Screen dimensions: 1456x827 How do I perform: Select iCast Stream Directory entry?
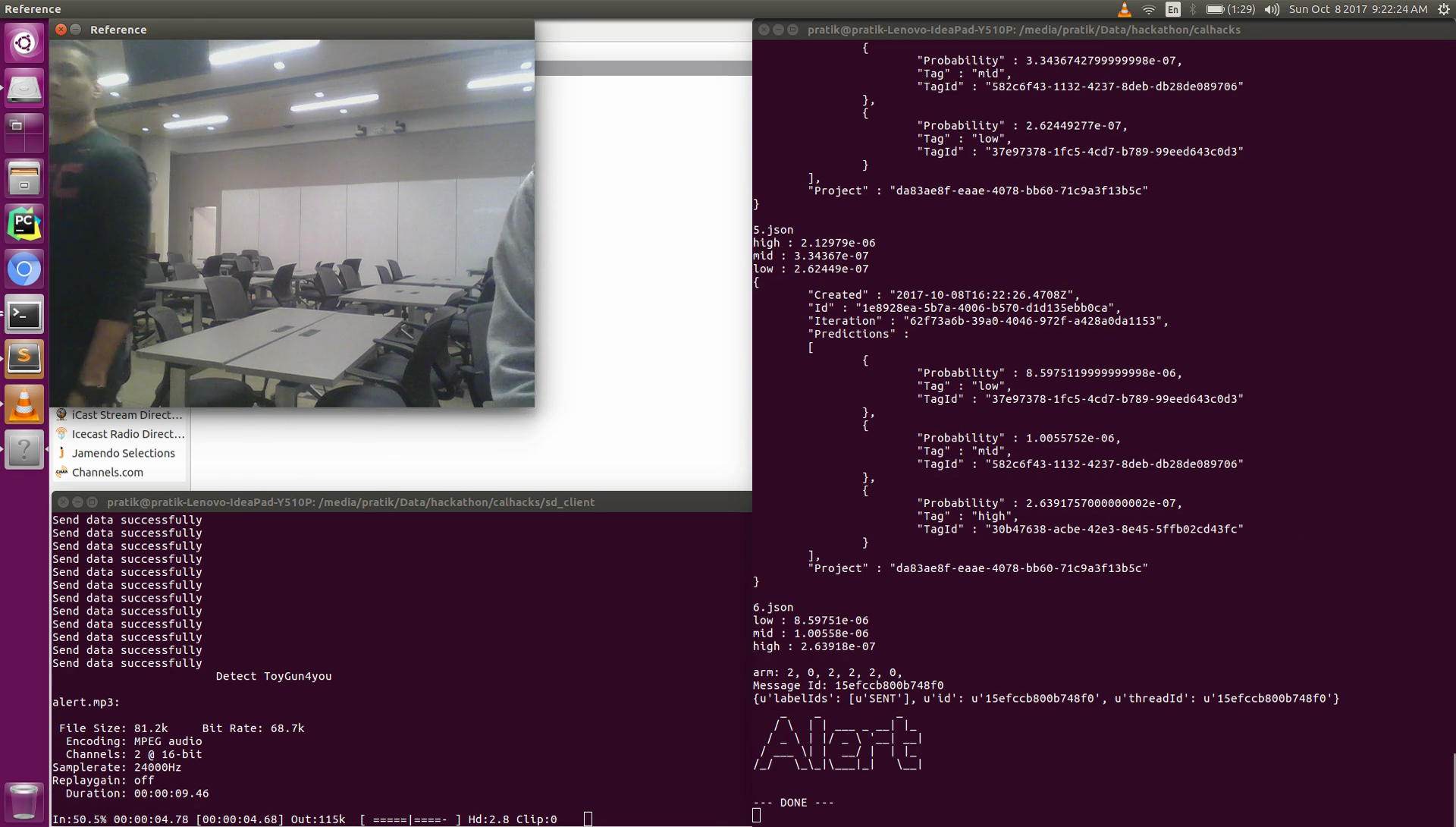(x=127, y=415)
